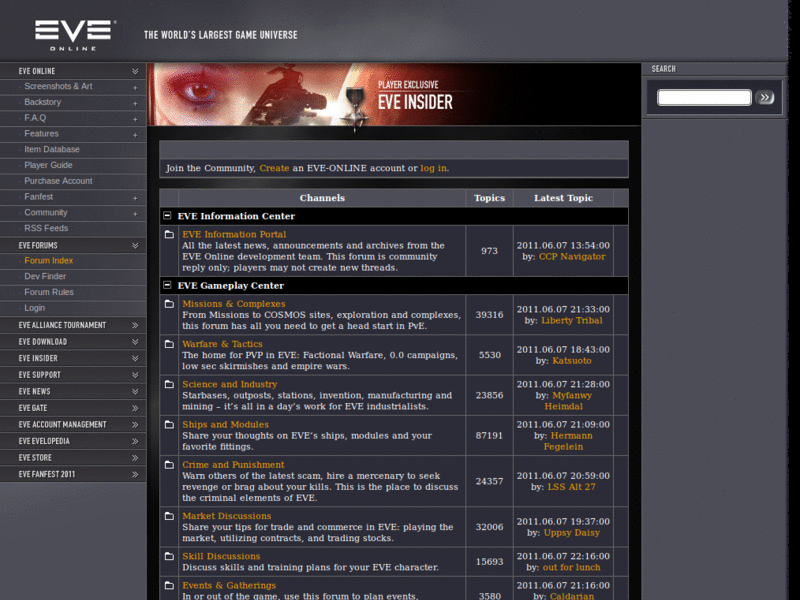Viewport: 800px width, 600px height.
Task: Click Login in sidebar
Action: (34, 308)
